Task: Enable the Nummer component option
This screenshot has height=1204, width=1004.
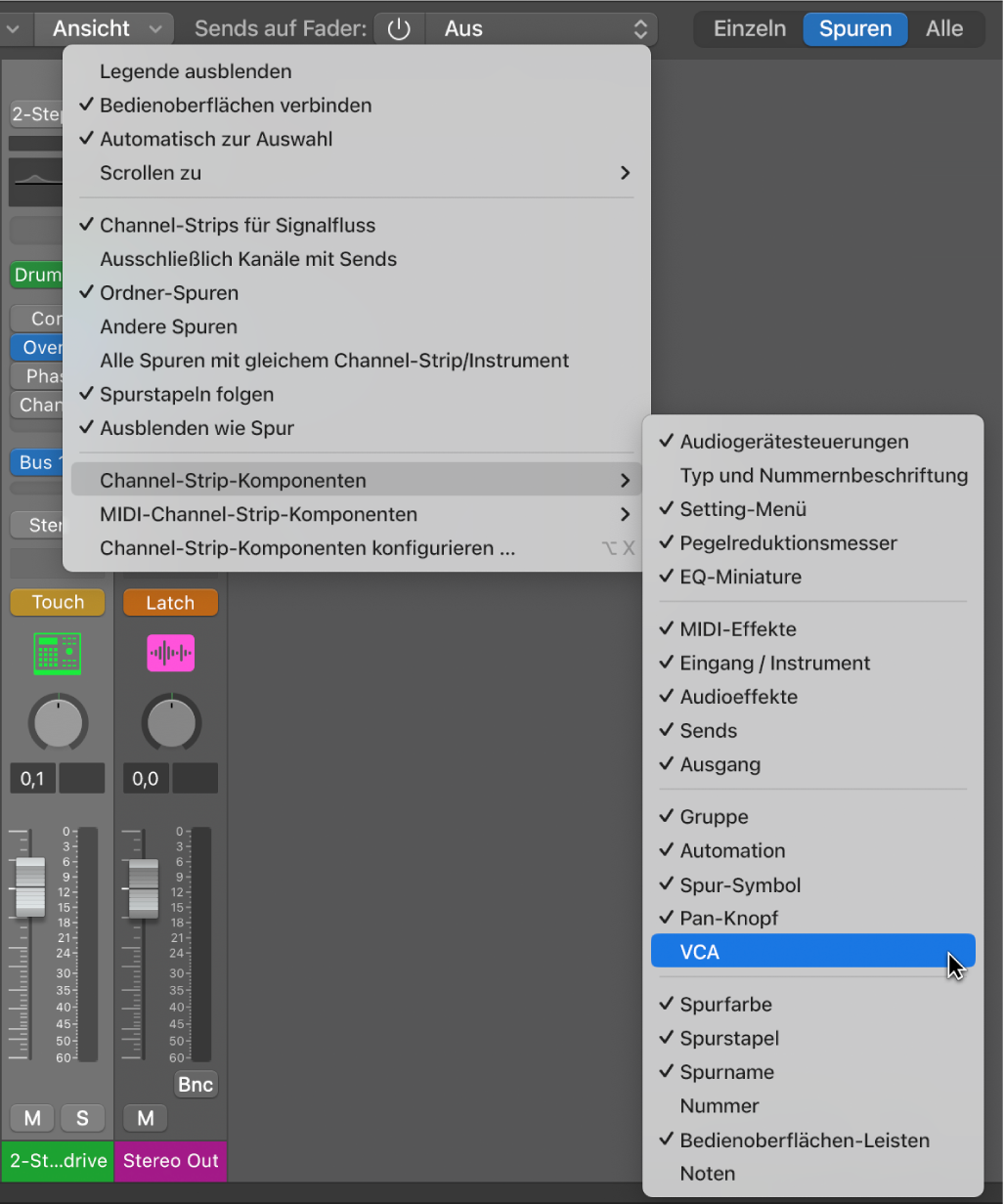Action: pyautogui.click(x=720, y=1106)
